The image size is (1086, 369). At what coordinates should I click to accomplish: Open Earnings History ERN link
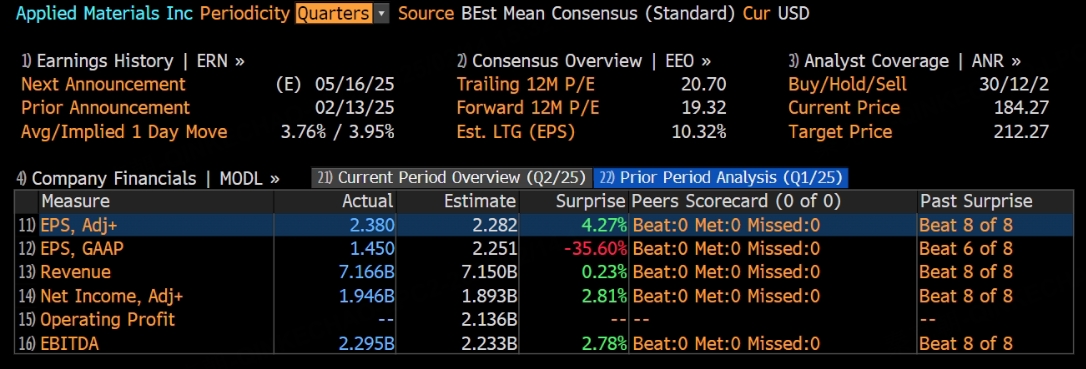point(132,61)
